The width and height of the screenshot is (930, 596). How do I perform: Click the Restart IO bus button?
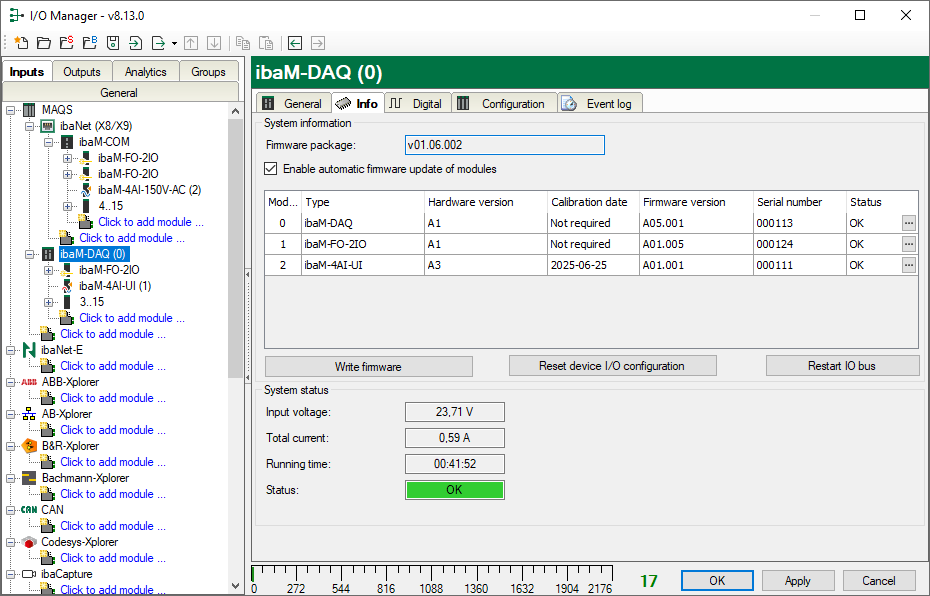tap(841, 366)
